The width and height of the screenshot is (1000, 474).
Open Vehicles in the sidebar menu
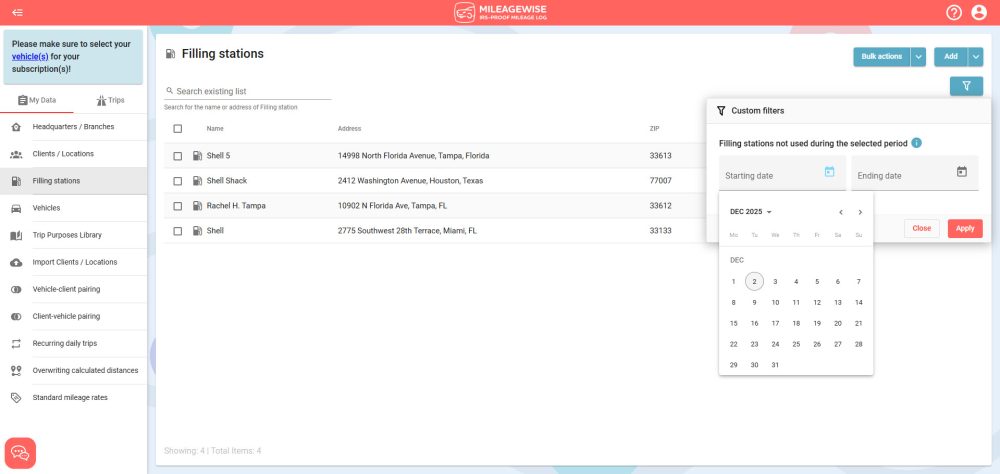click(46, 208)
